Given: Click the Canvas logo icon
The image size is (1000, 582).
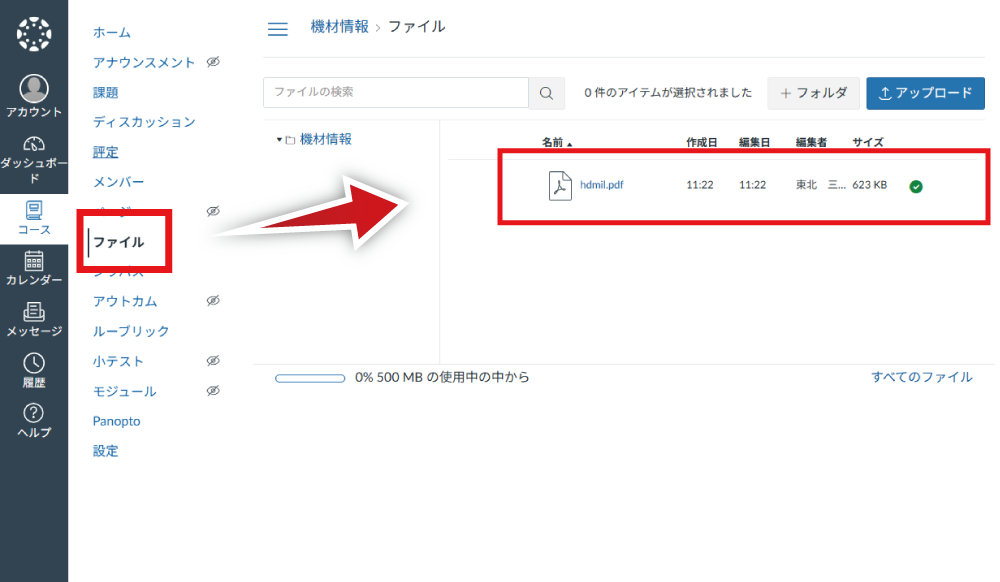Looking at the screenshot, I should coord(34,34).
